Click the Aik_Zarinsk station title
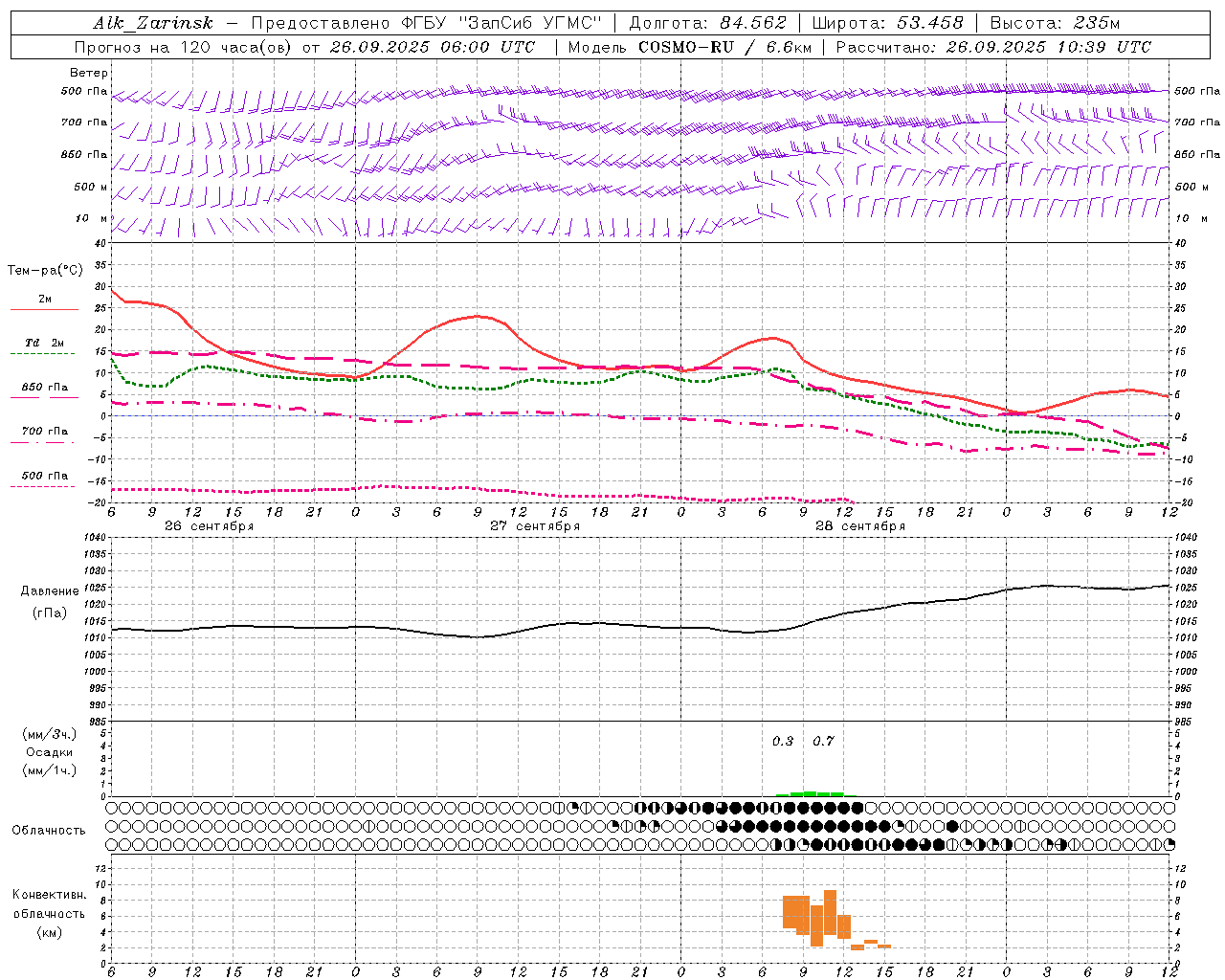This screenshot has width=1225, height=980. coord(153,23)
